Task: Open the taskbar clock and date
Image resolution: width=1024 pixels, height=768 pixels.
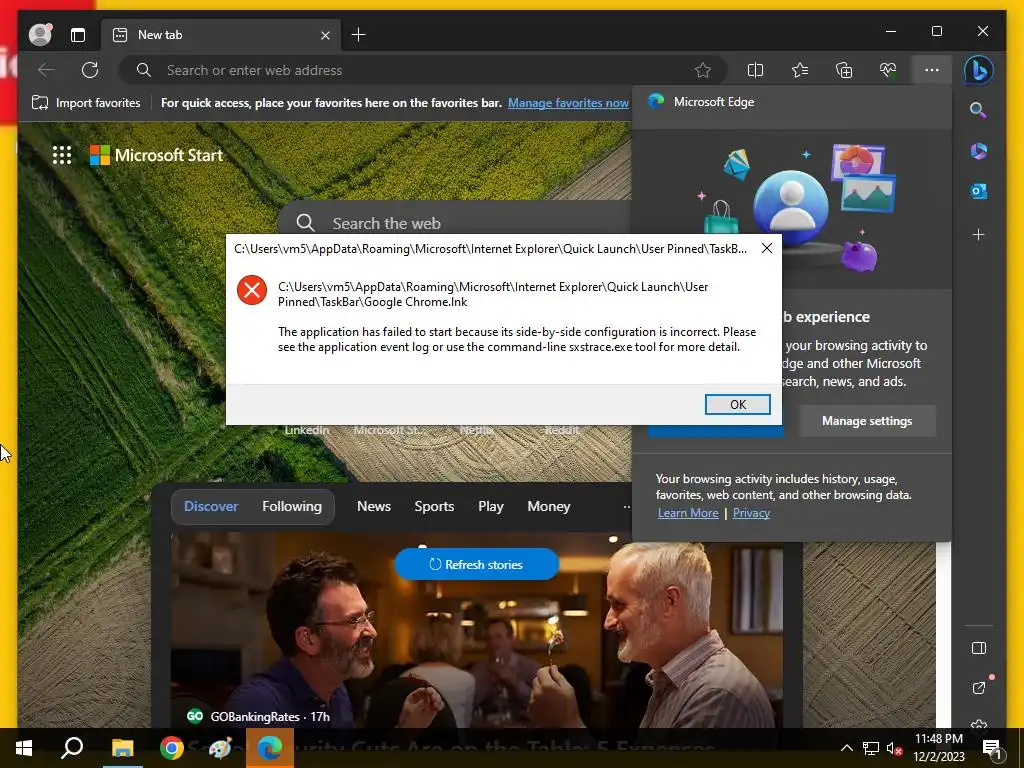Action: coord(939,748)
